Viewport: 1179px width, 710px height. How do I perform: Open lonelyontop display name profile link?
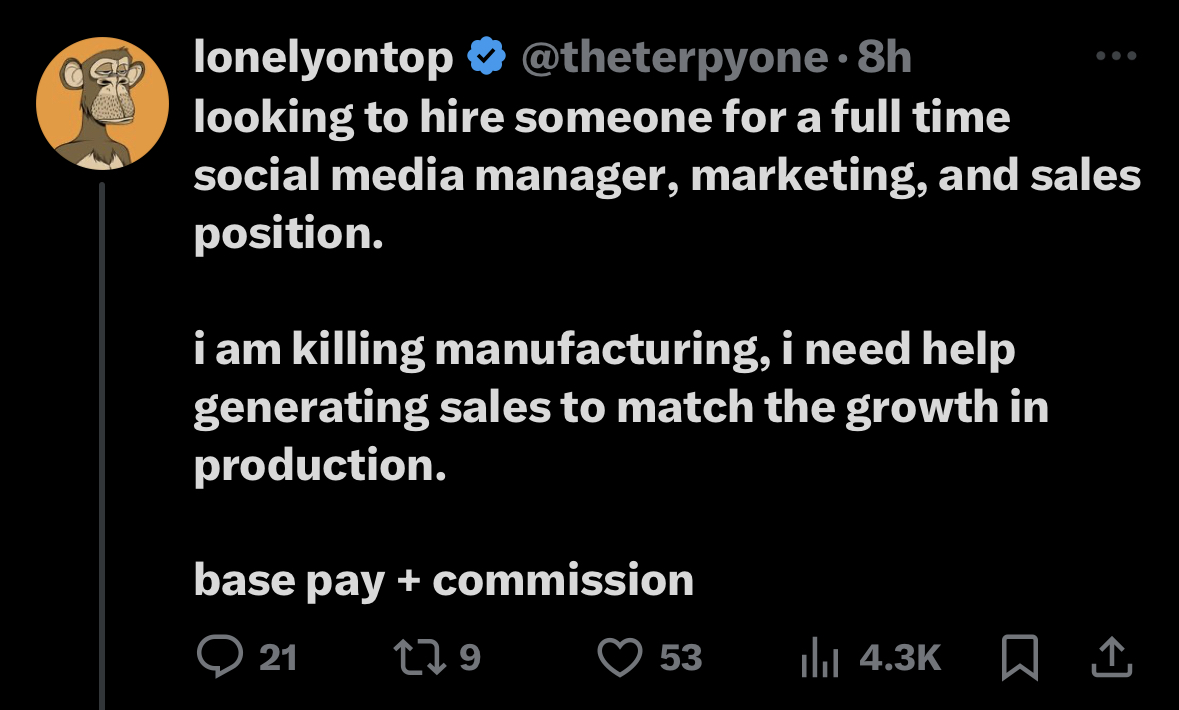point(323,59)
